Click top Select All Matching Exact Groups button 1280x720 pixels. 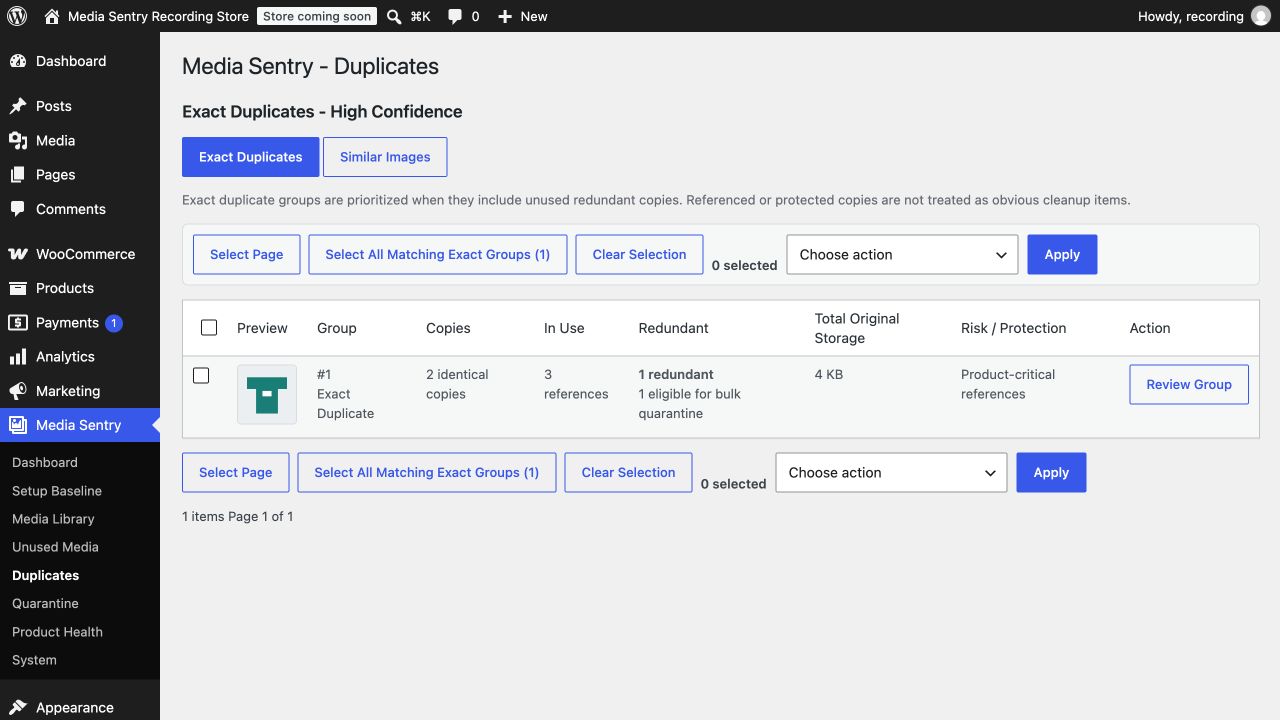pyautogui.click(x=438, y=255)
